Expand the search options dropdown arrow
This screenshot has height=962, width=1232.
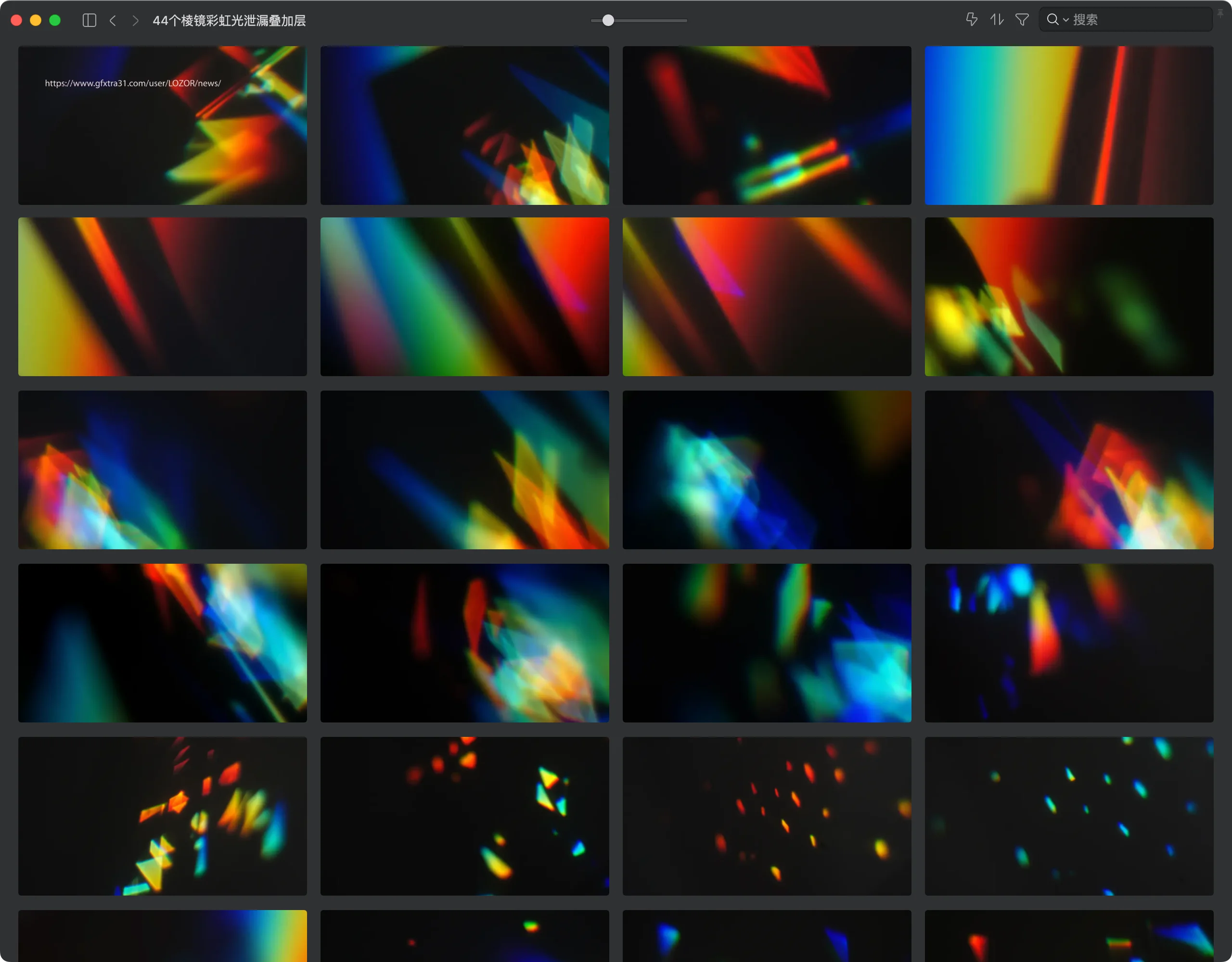1065,20
